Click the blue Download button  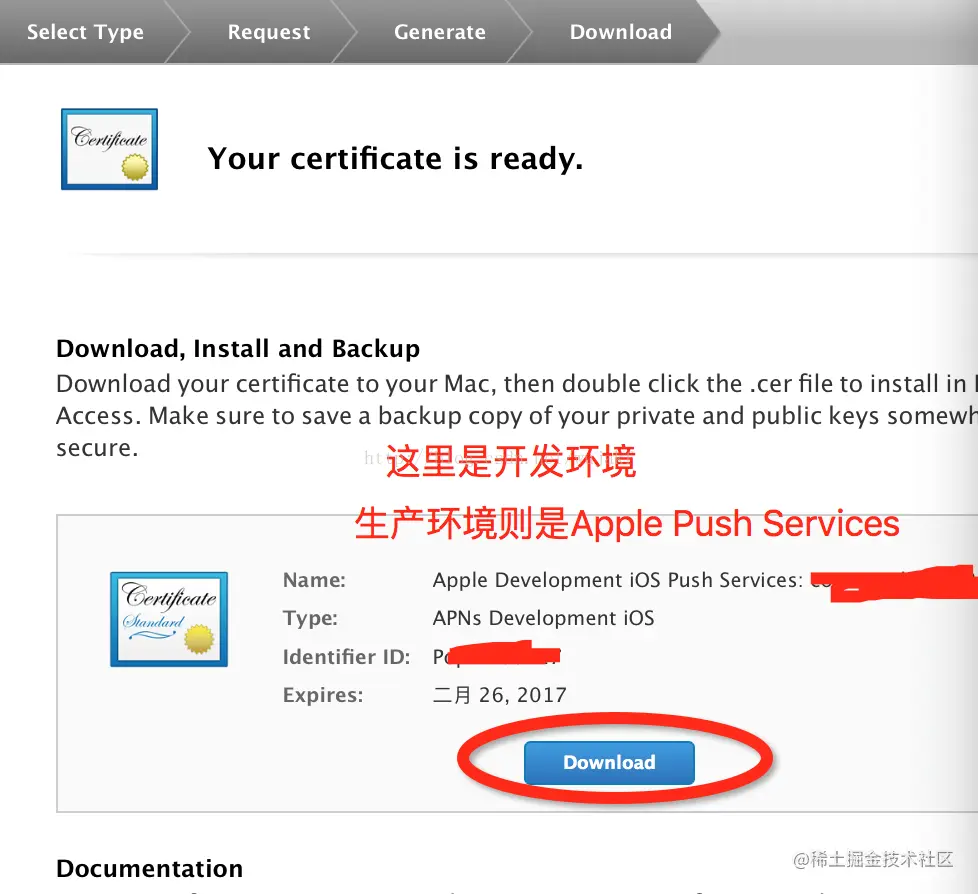[x=609, y=762]
